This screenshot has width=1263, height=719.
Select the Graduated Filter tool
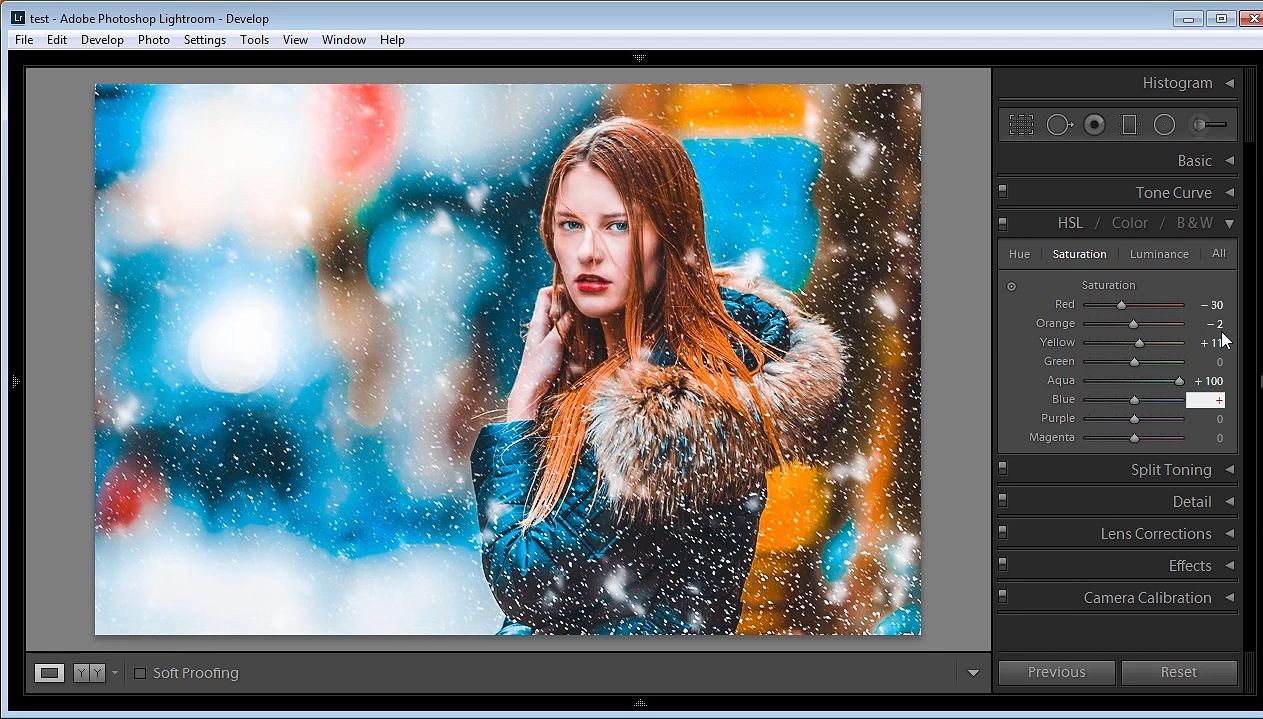click(1129, 125)
